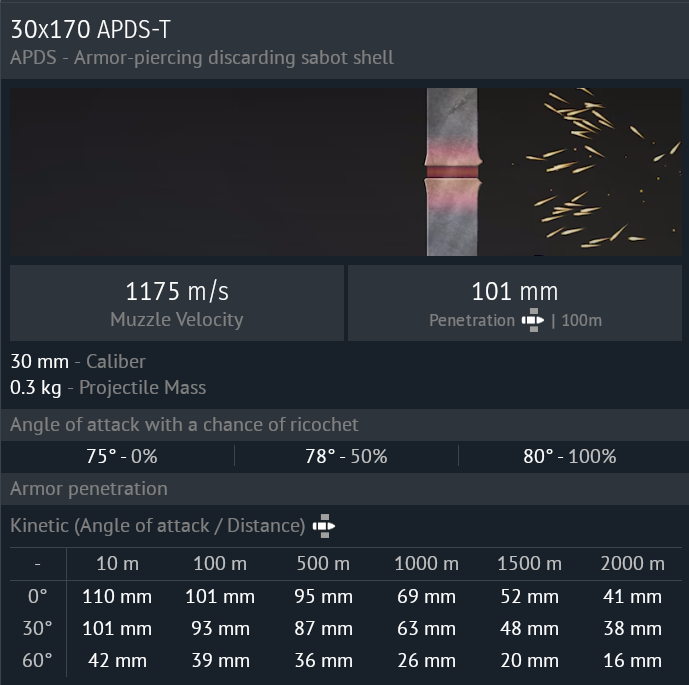
Task: Select the 30x170 APDS-T title
Action: pos(91,29)
